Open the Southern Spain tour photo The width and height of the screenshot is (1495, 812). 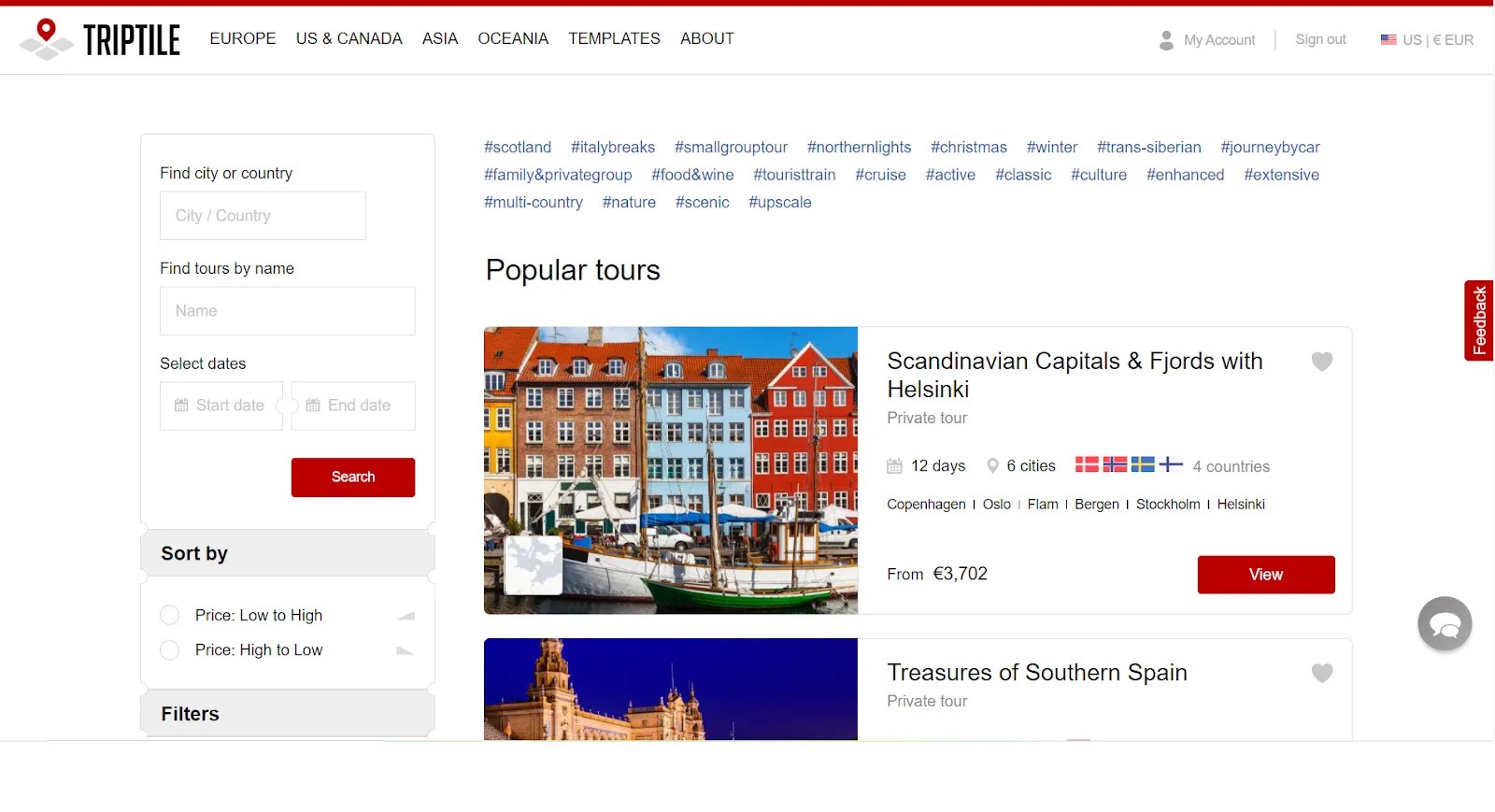tap(671, 690)
